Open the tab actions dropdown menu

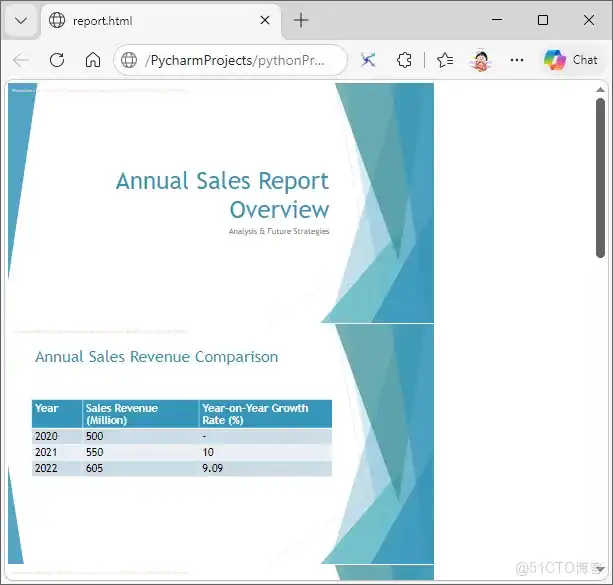pos(21,20)
